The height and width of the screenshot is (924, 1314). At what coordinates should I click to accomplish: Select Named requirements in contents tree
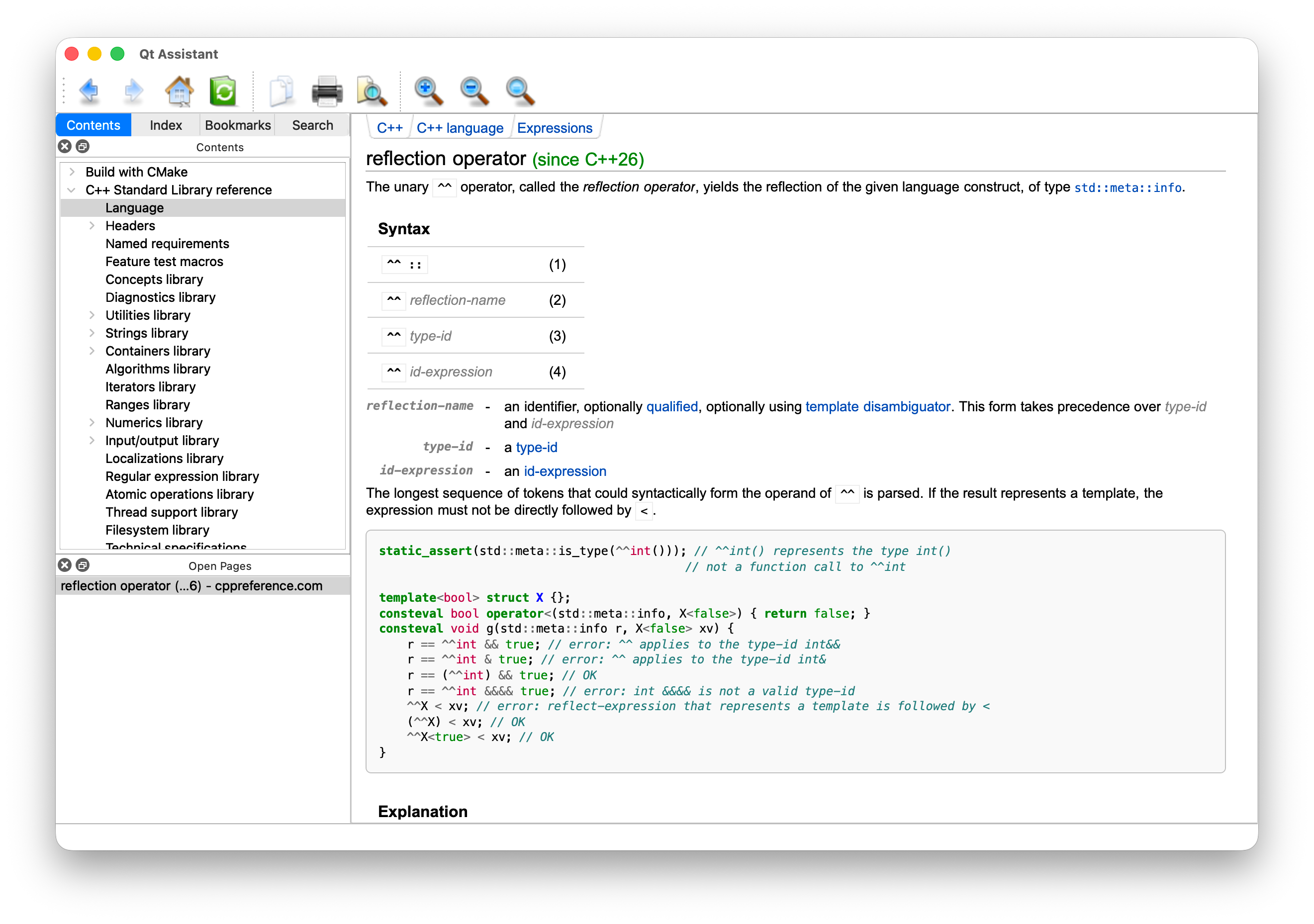(167, 243)
